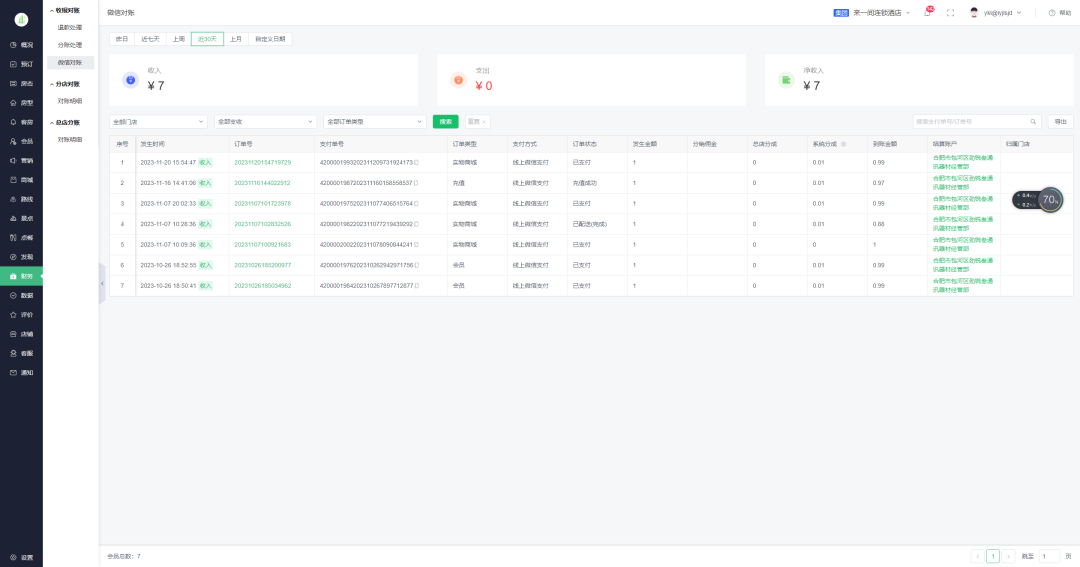Click the 导出 export button

1061,122
